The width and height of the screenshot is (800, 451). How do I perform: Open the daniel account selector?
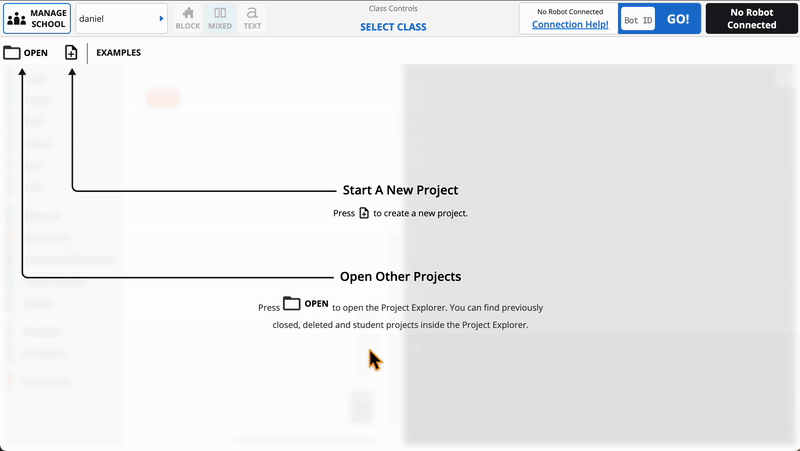coord(115,18)
